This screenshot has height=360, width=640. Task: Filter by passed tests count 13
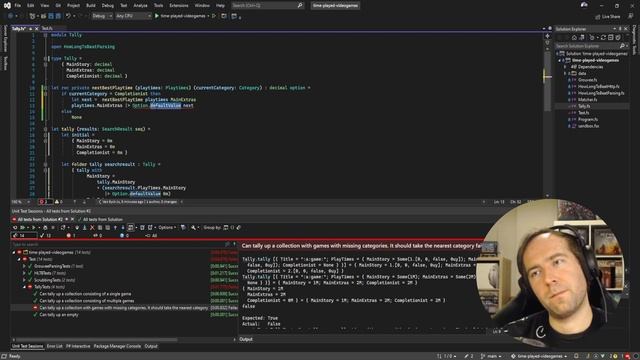tap(45, 236)
